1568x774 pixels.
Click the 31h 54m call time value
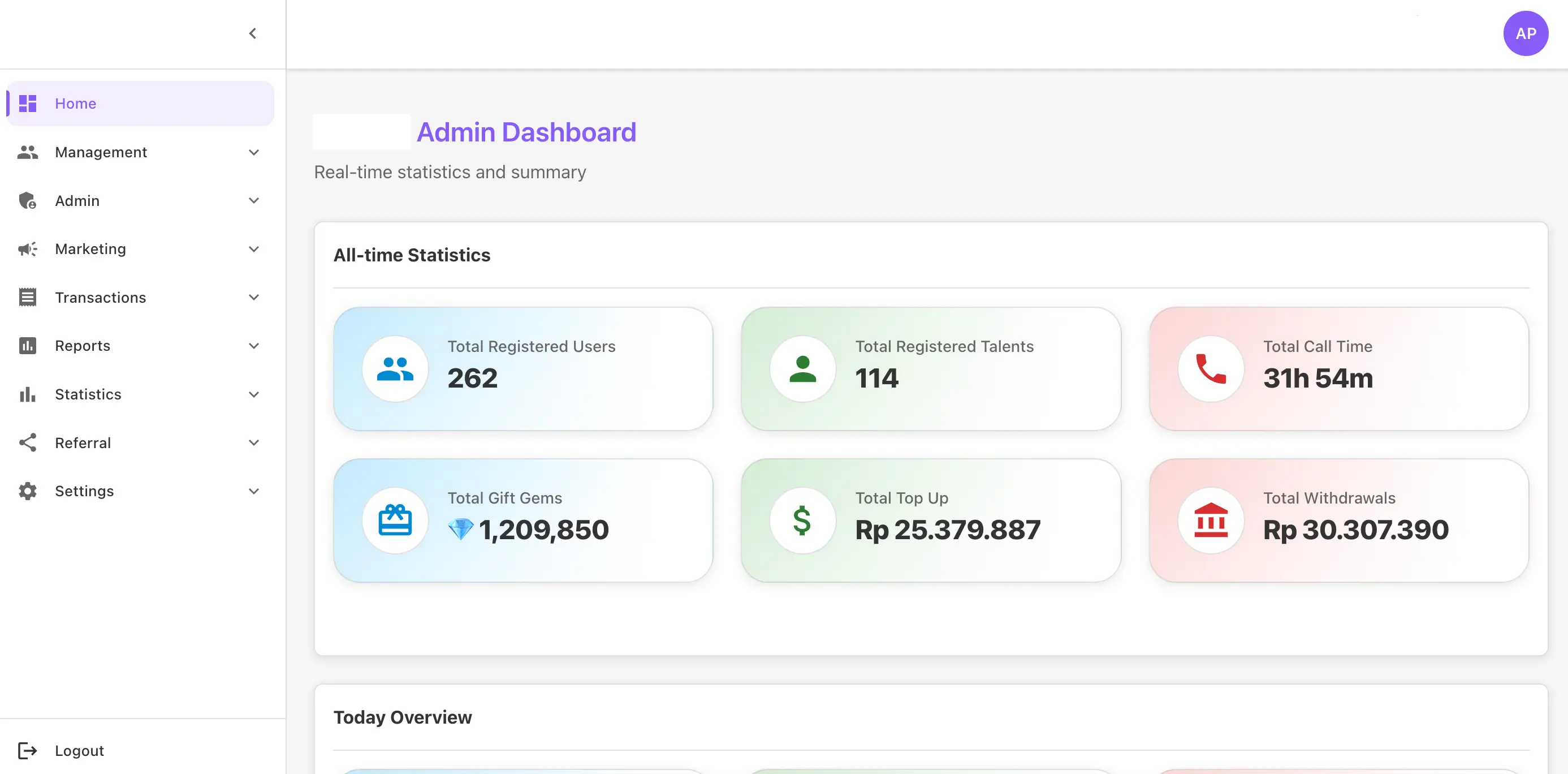[1318, 378]
